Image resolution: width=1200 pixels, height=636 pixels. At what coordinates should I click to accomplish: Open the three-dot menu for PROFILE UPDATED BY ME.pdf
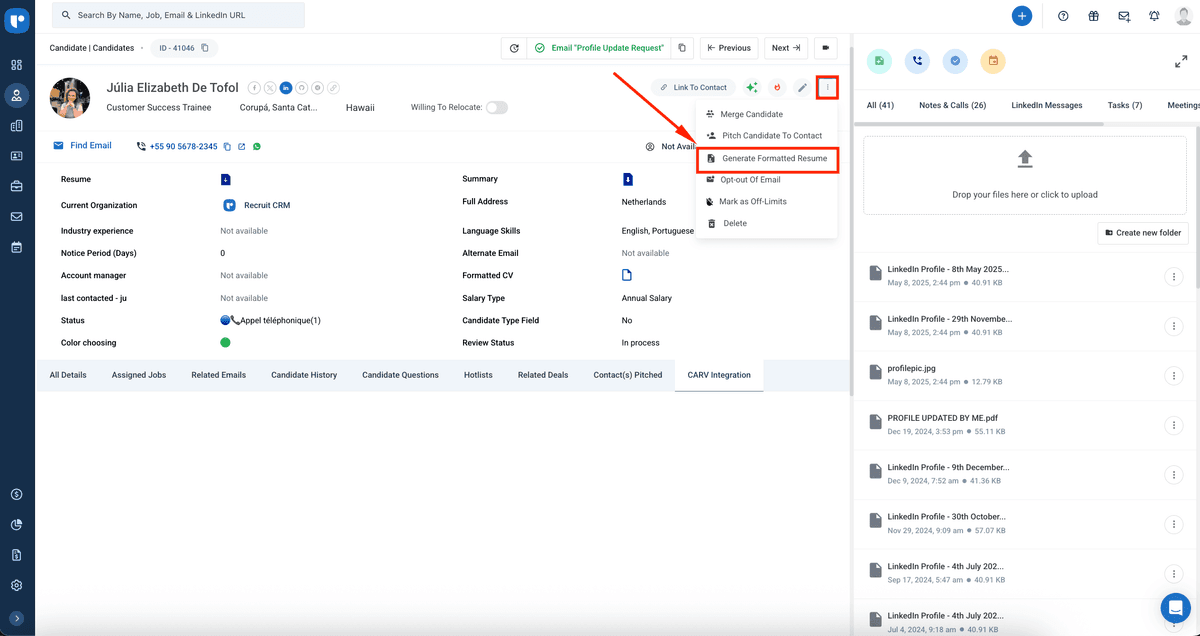1174,425
